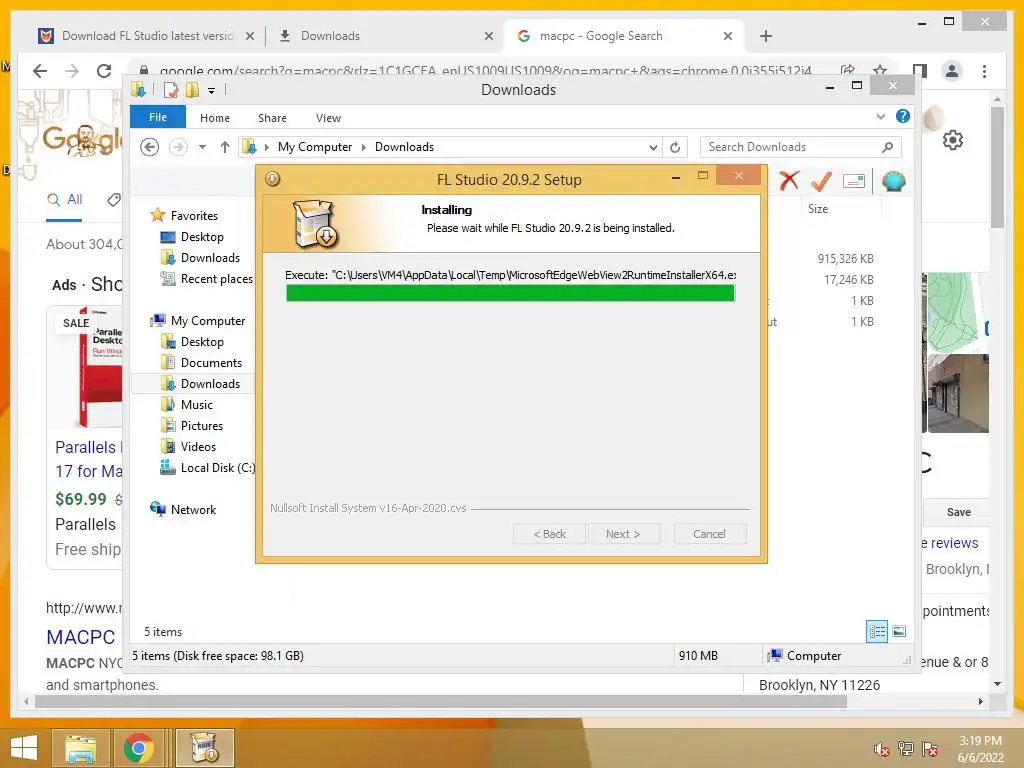1024x768 pixels.
Task: Click FL Studio installer taskbar button
Action: [205, 748]
